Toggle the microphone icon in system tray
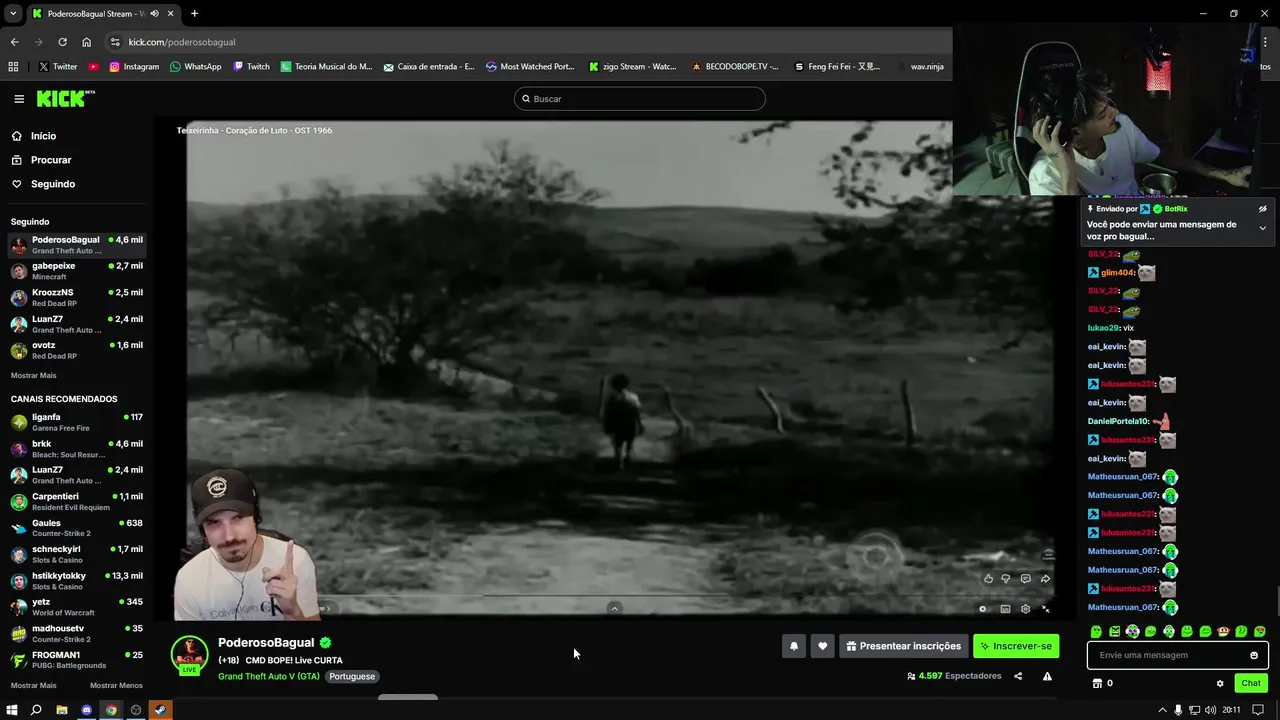The width and height of the screenshot is (1280, 720). pos(1178,710)
